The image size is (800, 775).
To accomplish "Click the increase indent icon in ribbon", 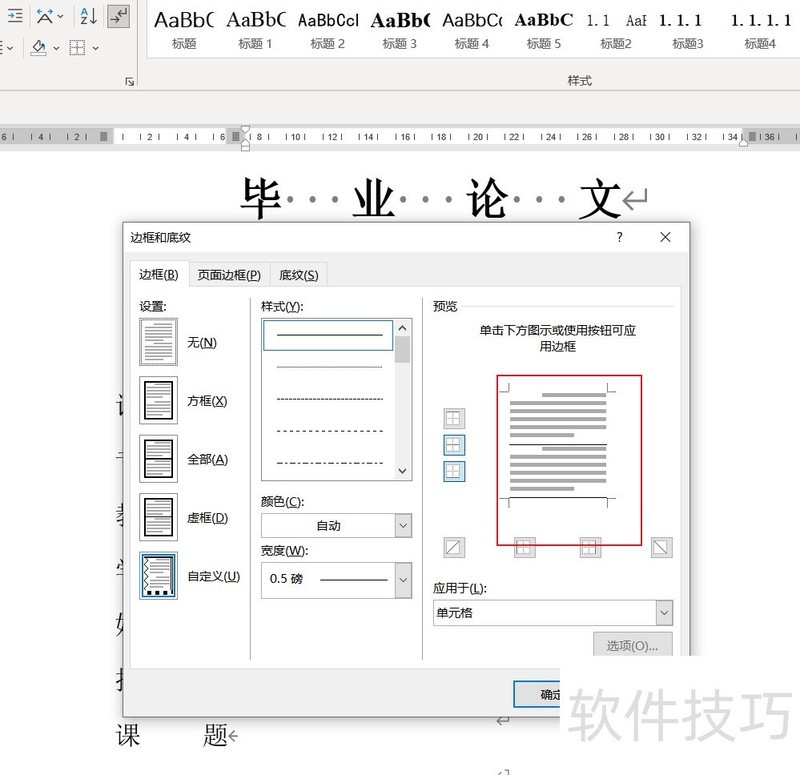I will pos(15,16).
